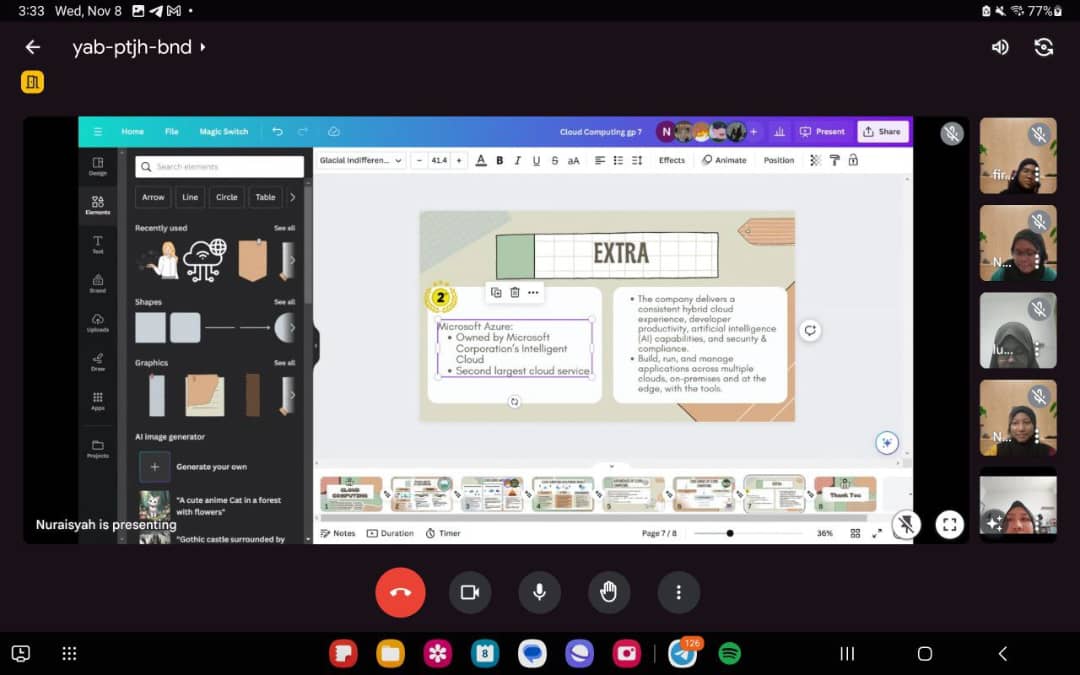Unpin the presentation with the pin icon
Viewport: 1080px width, 675px height.
pyautogui.click(x=906, y=525)
